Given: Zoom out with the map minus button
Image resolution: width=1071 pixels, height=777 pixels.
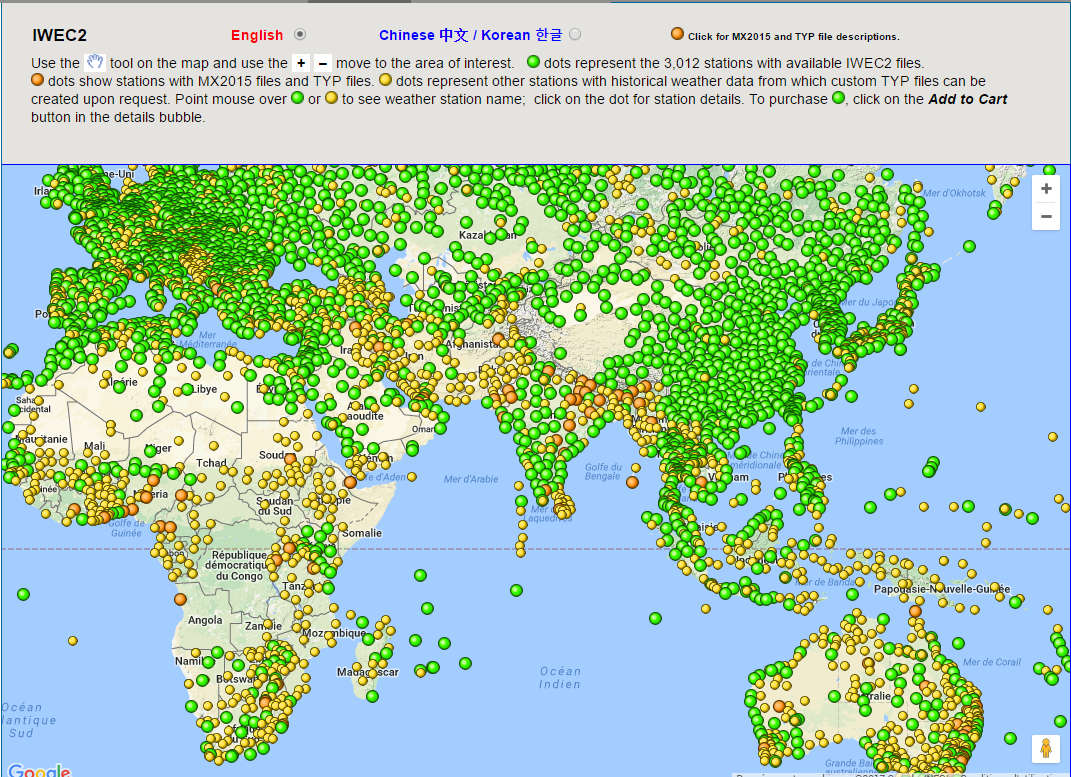Looking at the screenshot, I should coord(1046,216).
